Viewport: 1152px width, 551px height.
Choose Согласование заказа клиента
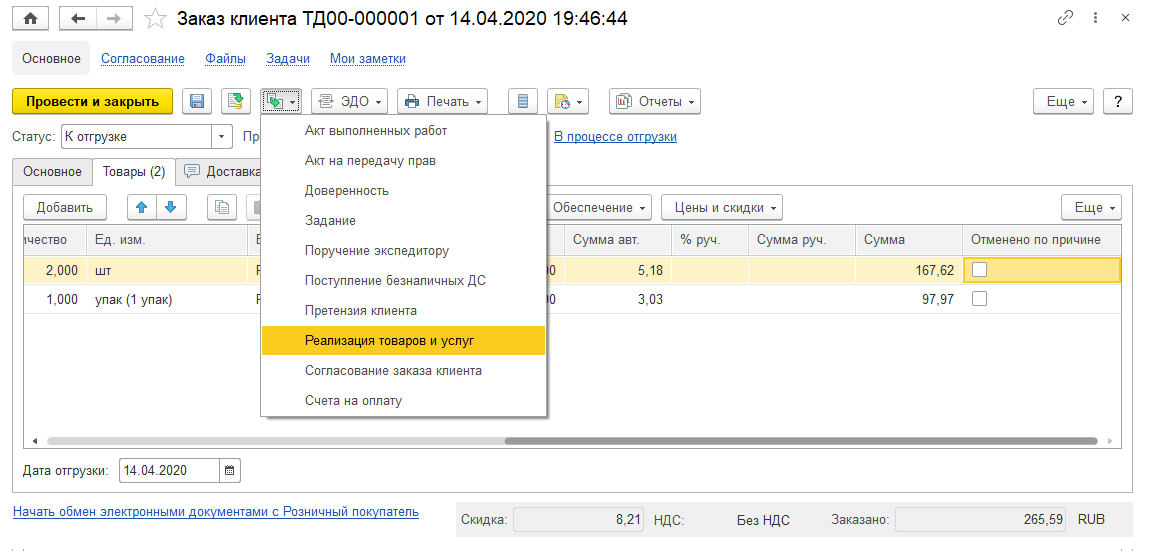pos(403,371)
